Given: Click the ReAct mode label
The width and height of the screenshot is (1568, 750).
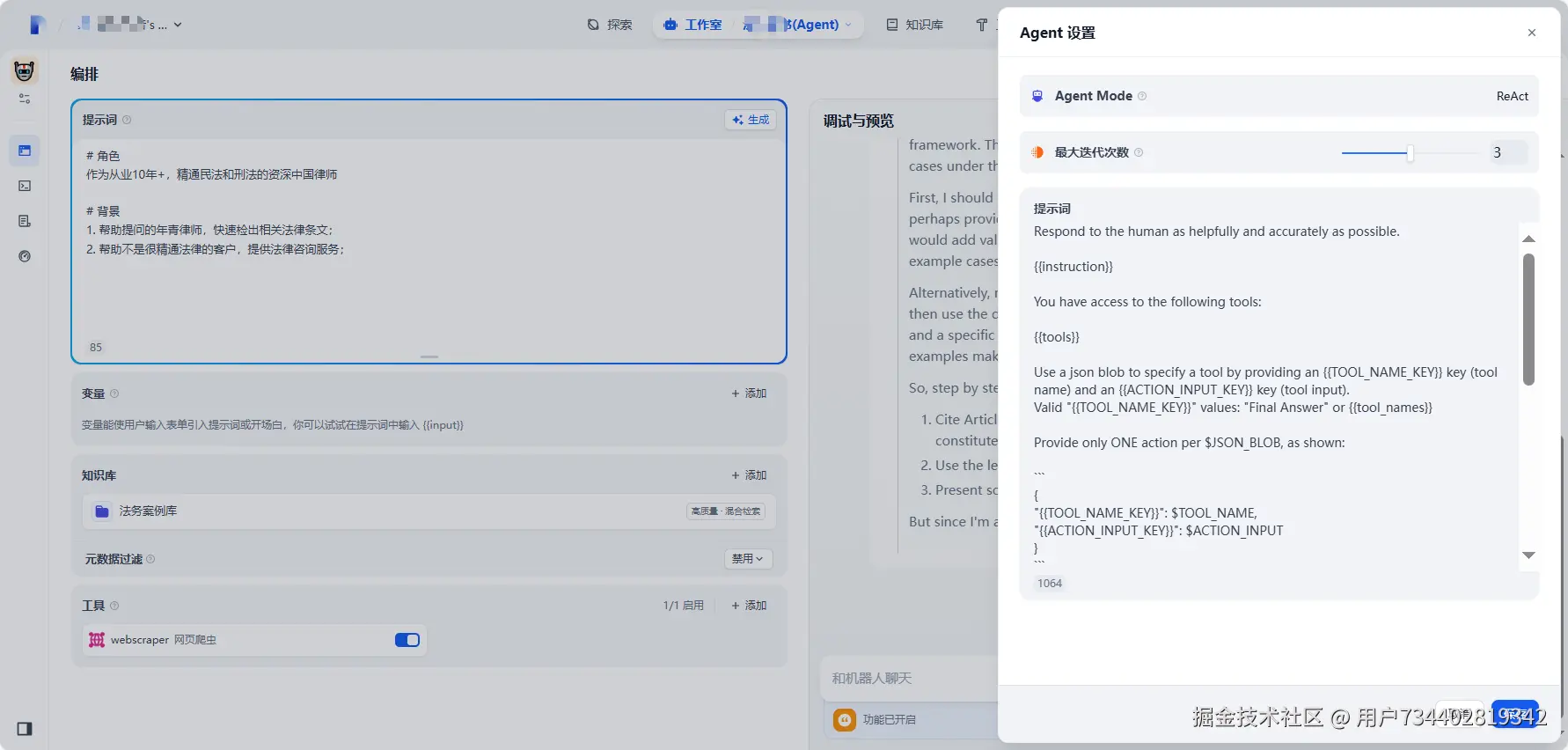Looking at the screenshot, I should (1512, 96).
